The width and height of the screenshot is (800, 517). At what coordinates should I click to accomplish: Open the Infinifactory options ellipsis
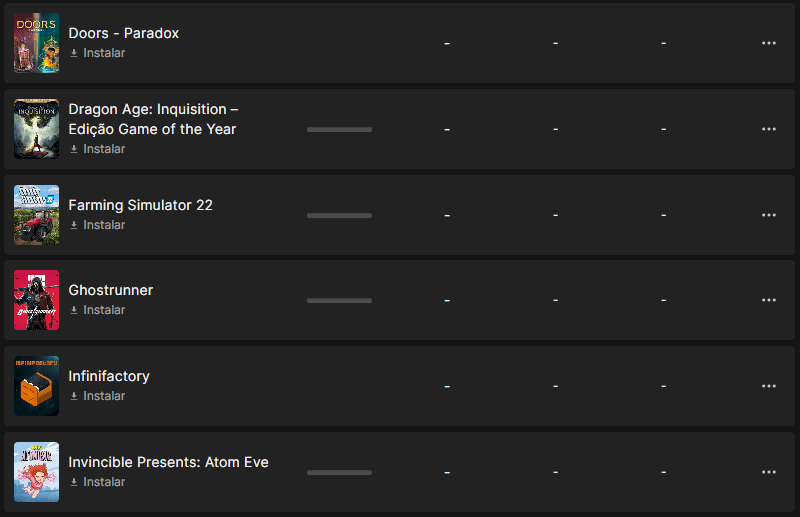click(x=768, y=386)
